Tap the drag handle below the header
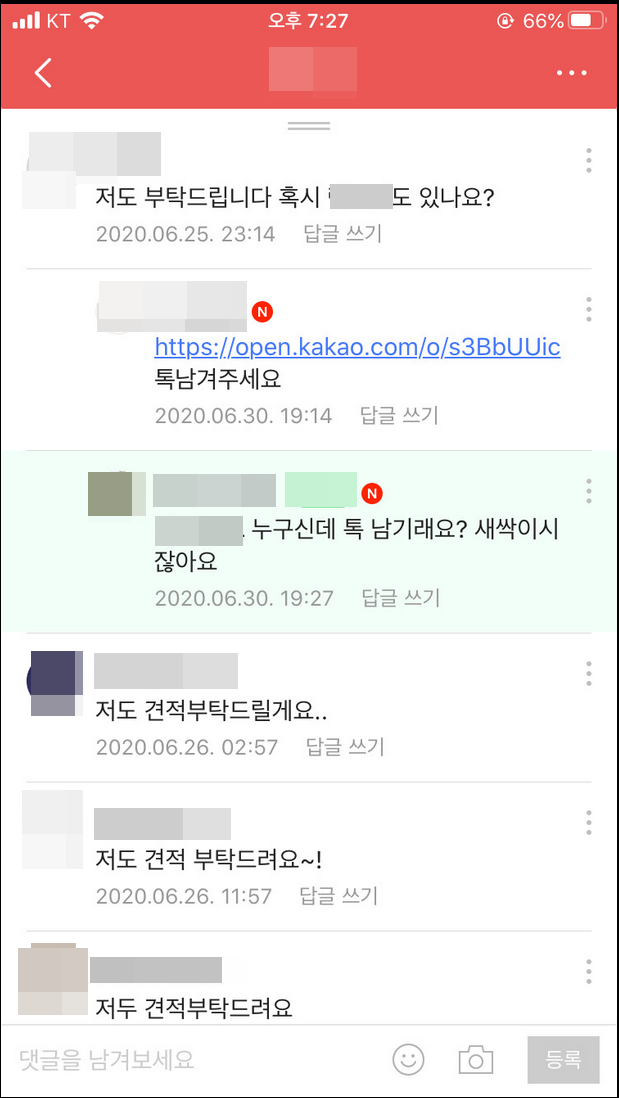Image resolution: width=619 pixels, height=1098 pixels. click(x=309, y=125)
